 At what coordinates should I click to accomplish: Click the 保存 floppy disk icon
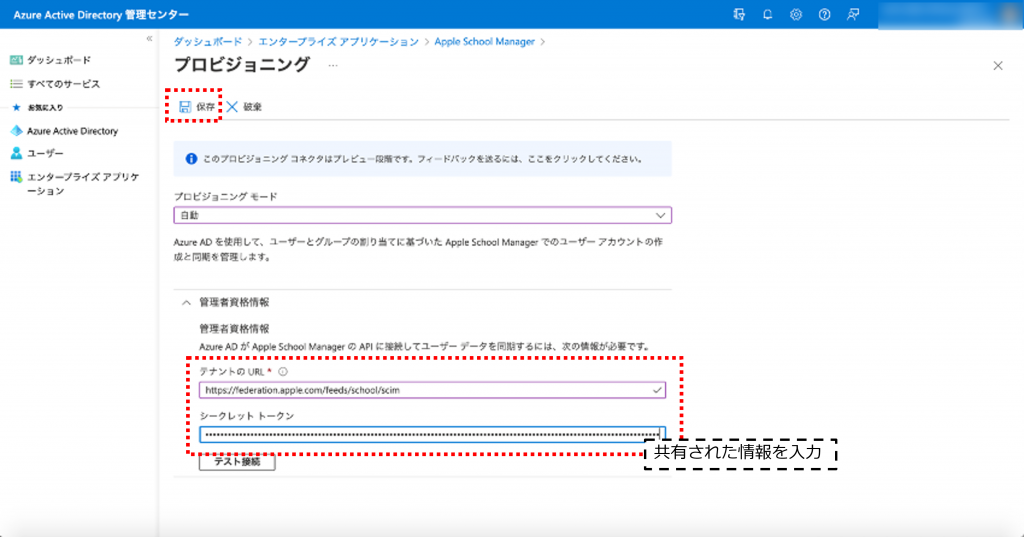(185, 106)
